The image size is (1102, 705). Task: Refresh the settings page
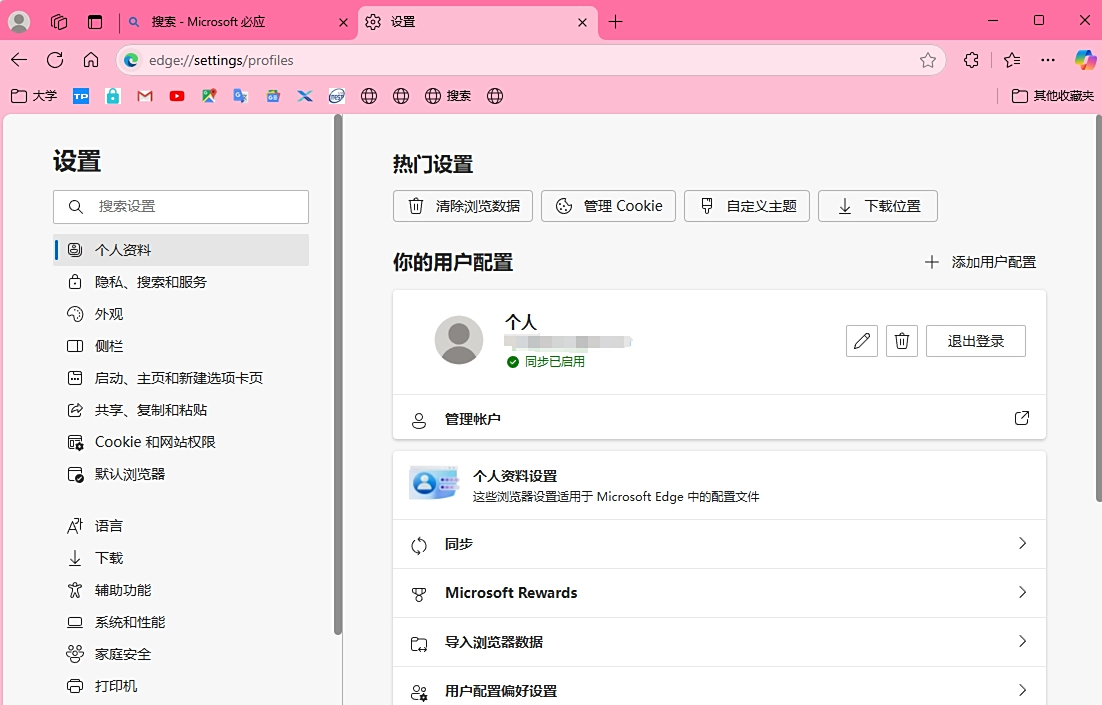pyautogui.click(x=55, y=60)
